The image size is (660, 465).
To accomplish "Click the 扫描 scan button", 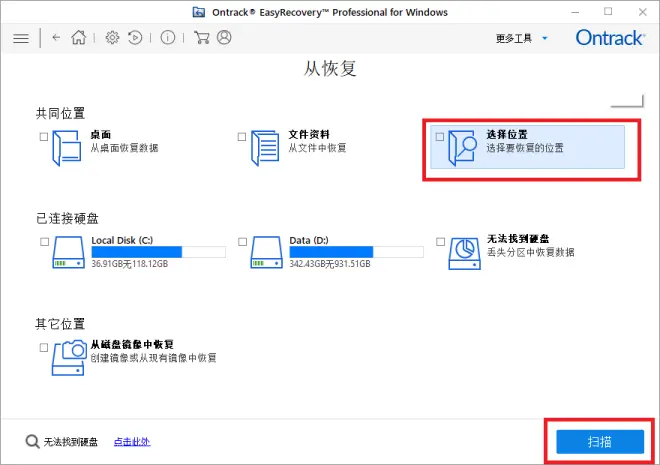I will point(600,441).
